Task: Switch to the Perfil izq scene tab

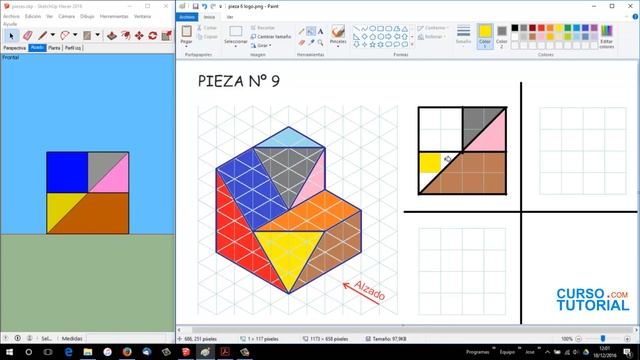Action: coord(73,48)
